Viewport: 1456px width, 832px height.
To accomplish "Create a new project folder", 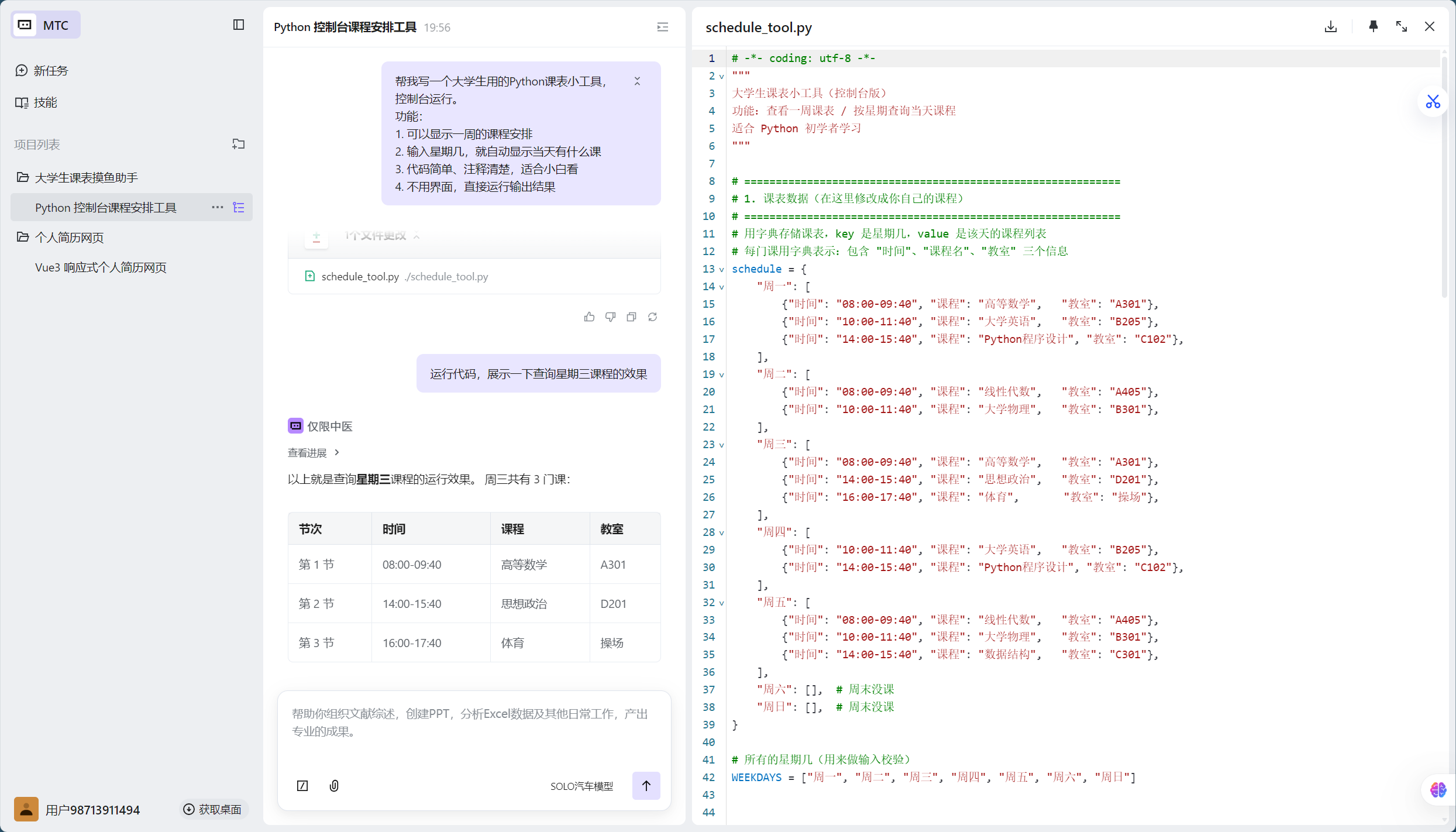I will (238, 144).
